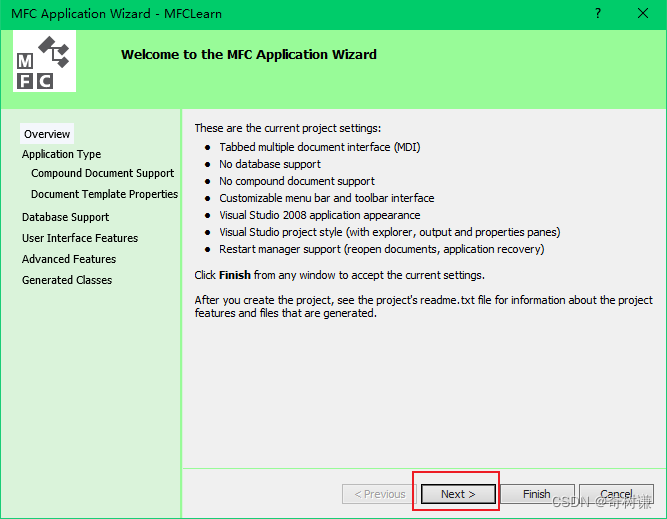Click the disabled < Previous button
667x519 pixels.
pyautogui.click(x=380, y=494)
